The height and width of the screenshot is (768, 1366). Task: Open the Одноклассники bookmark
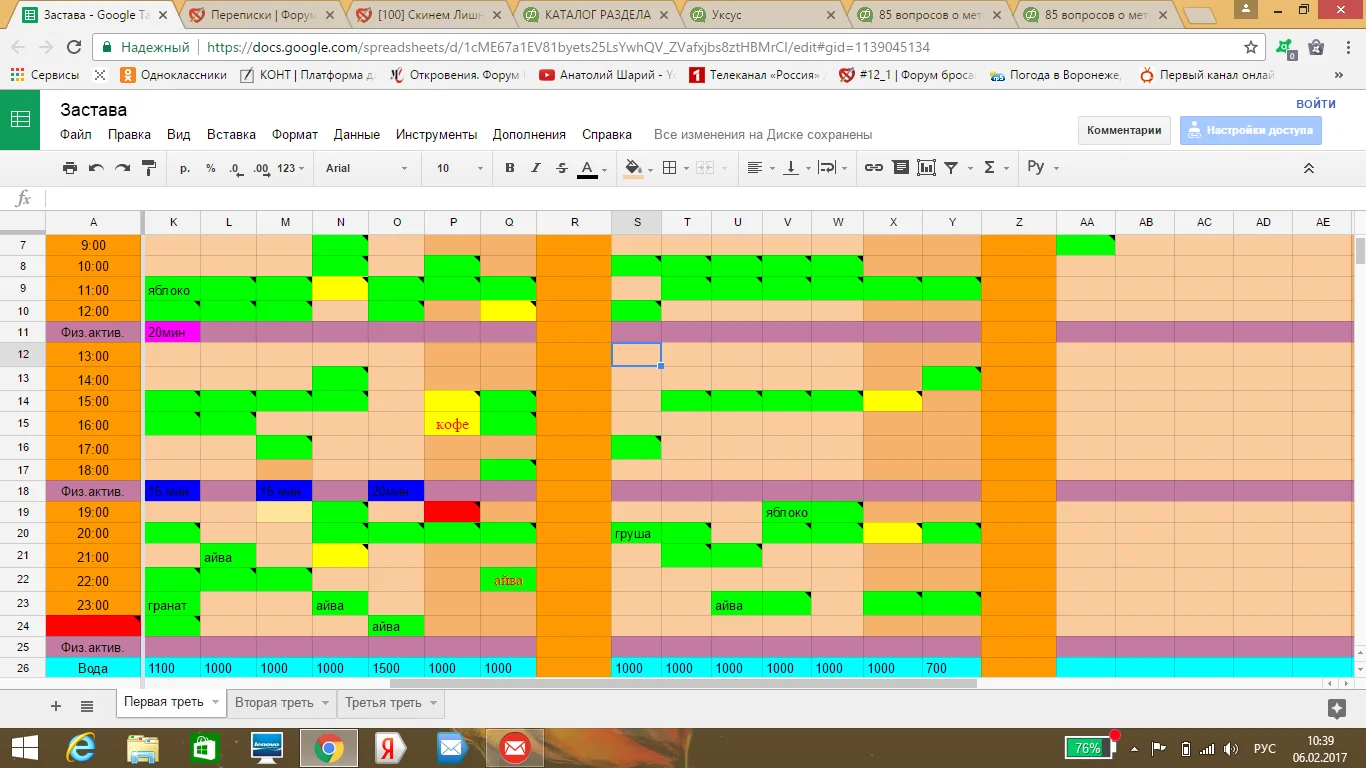173,75
